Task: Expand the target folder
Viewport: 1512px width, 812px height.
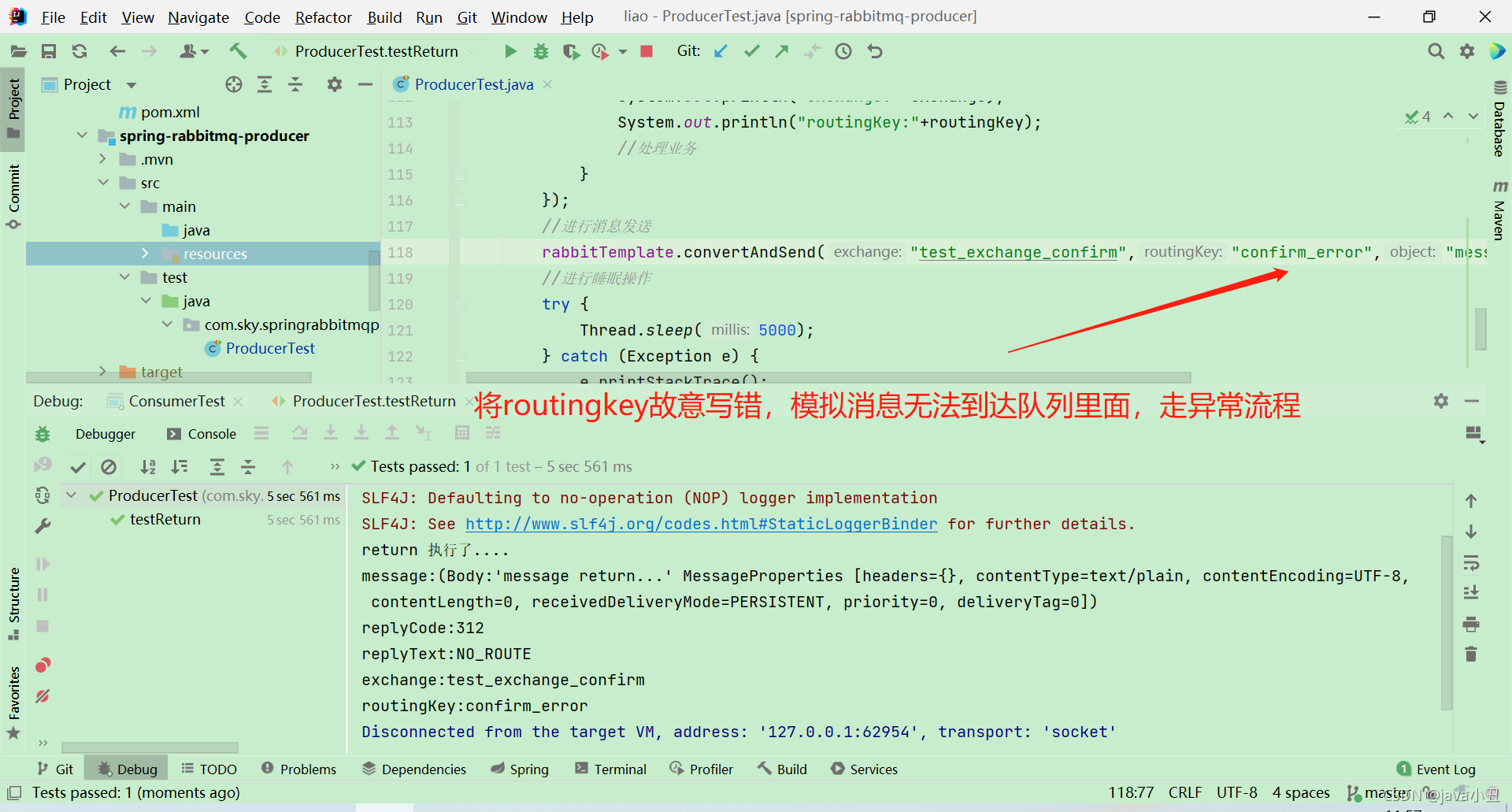Action: 102,372
